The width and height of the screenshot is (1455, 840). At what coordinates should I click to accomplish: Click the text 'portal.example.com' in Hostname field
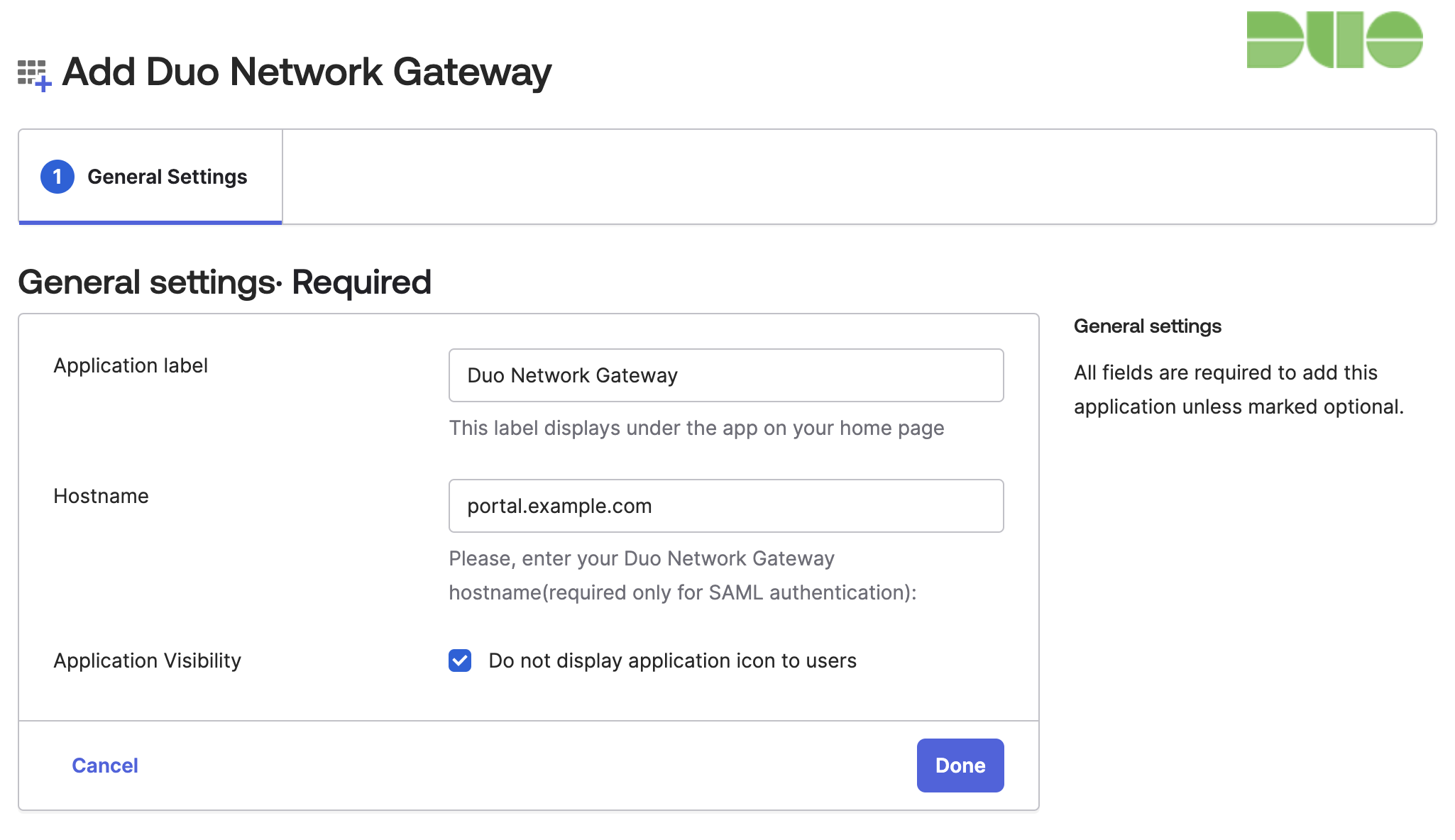tap(559, 505)
